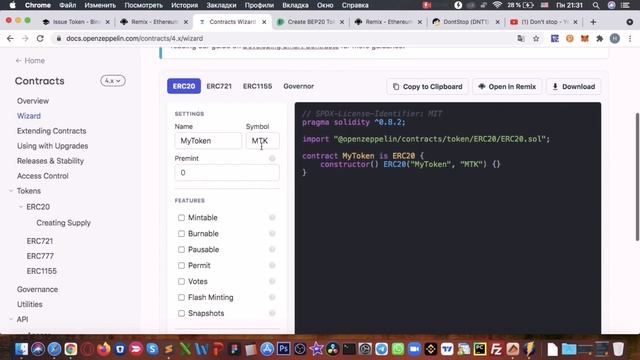Click the browser forward arrow
The height and width of the screenshot is (360, 640).
(x=25, y=38)
